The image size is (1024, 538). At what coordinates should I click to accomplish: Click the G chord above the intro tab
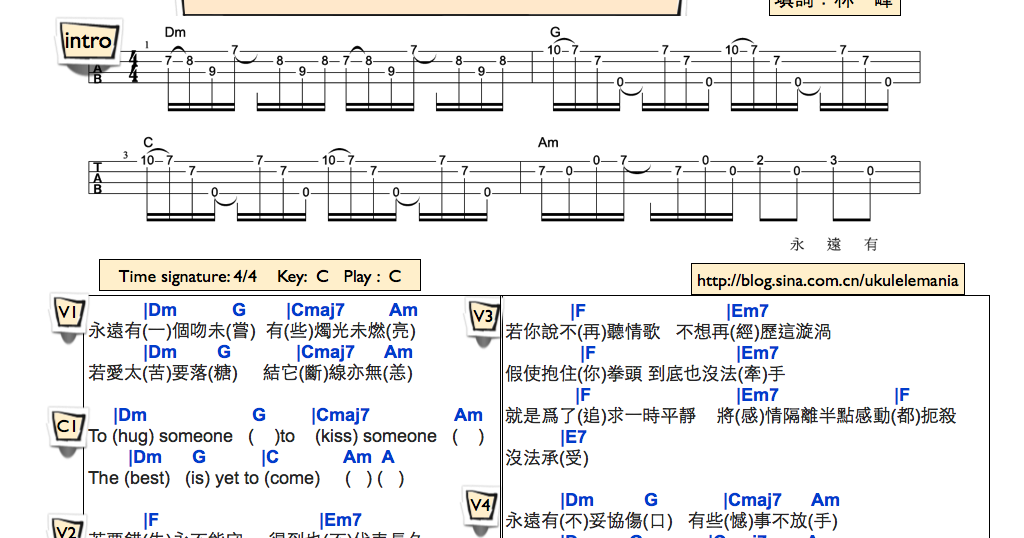[555, 32]
